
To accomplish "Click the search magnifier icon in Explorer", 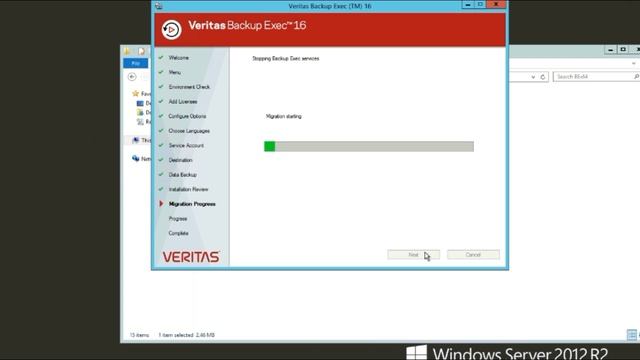I will click(636, 77).
